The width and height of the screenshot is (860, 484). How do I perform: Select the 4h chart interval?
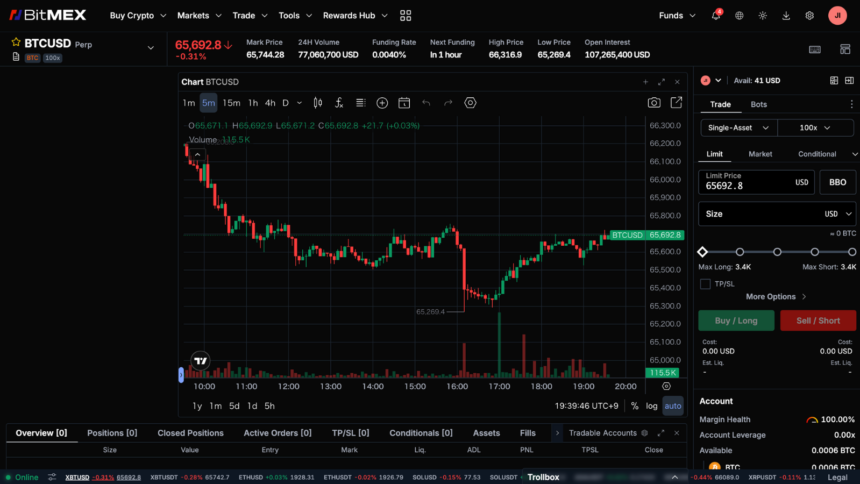tap(270, 103)
